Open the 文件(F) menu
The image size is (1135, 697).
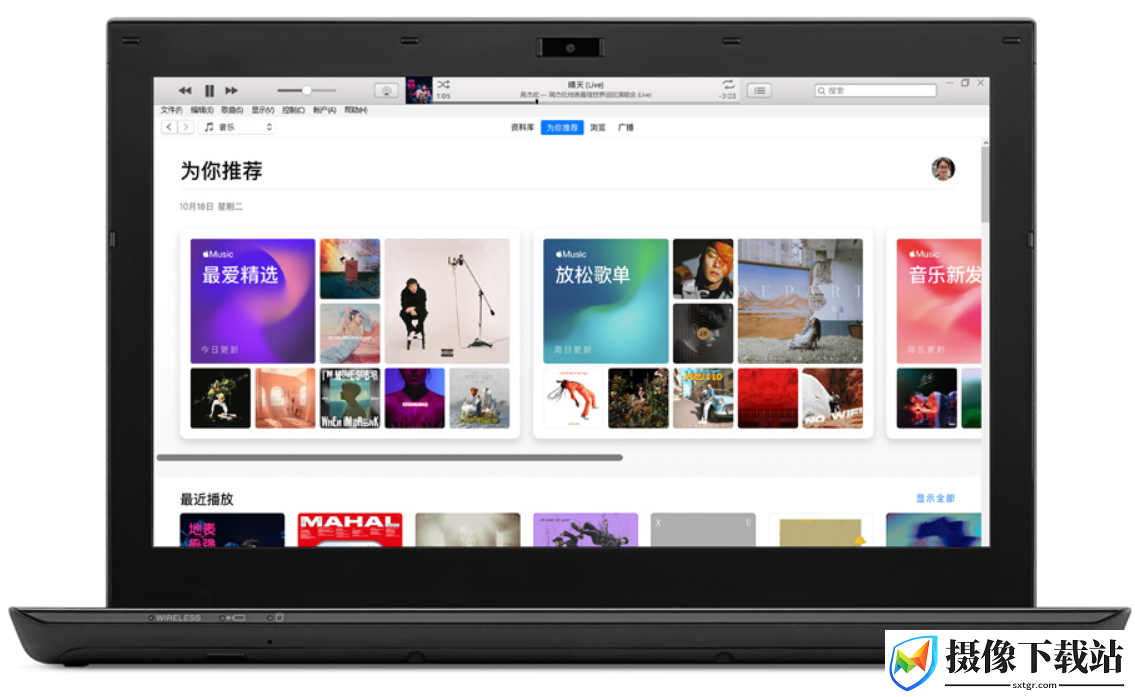172,110
